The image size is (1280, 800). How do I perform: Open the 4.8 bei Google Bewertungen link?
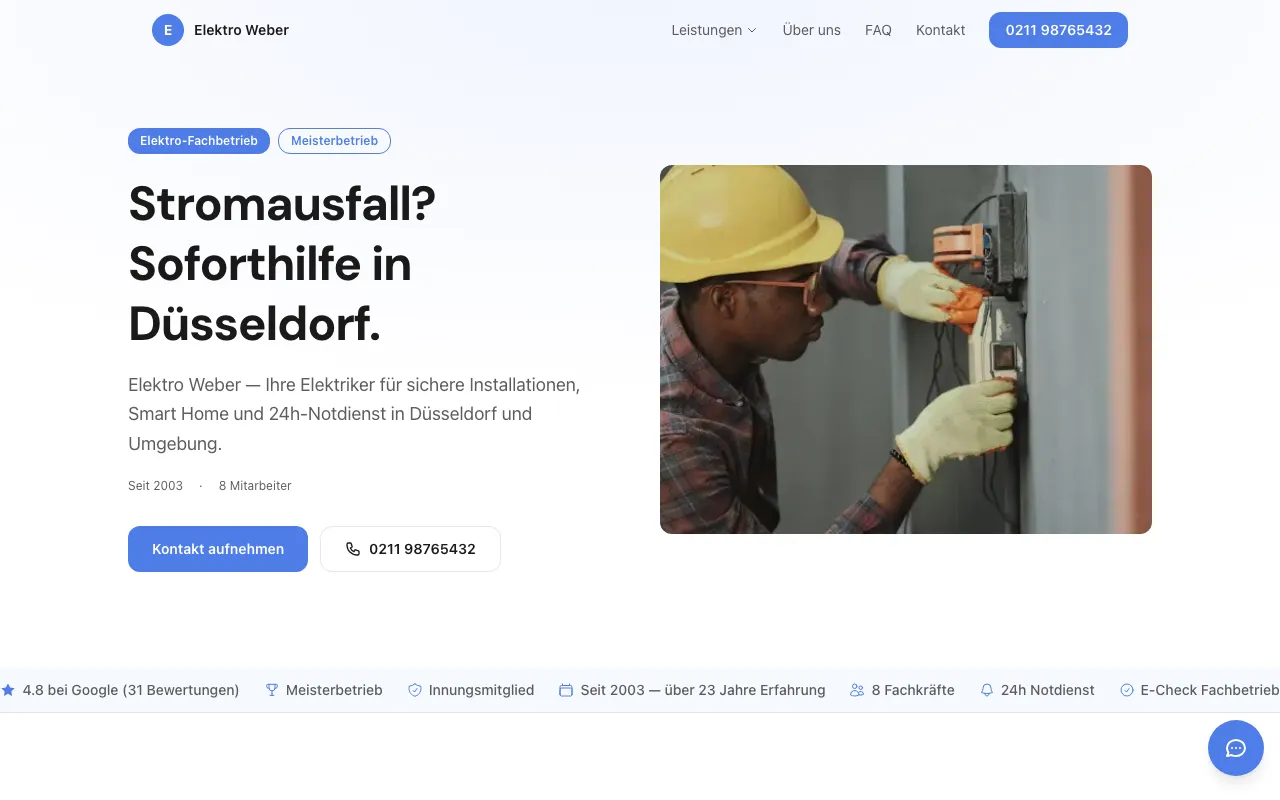coord(130,690)
